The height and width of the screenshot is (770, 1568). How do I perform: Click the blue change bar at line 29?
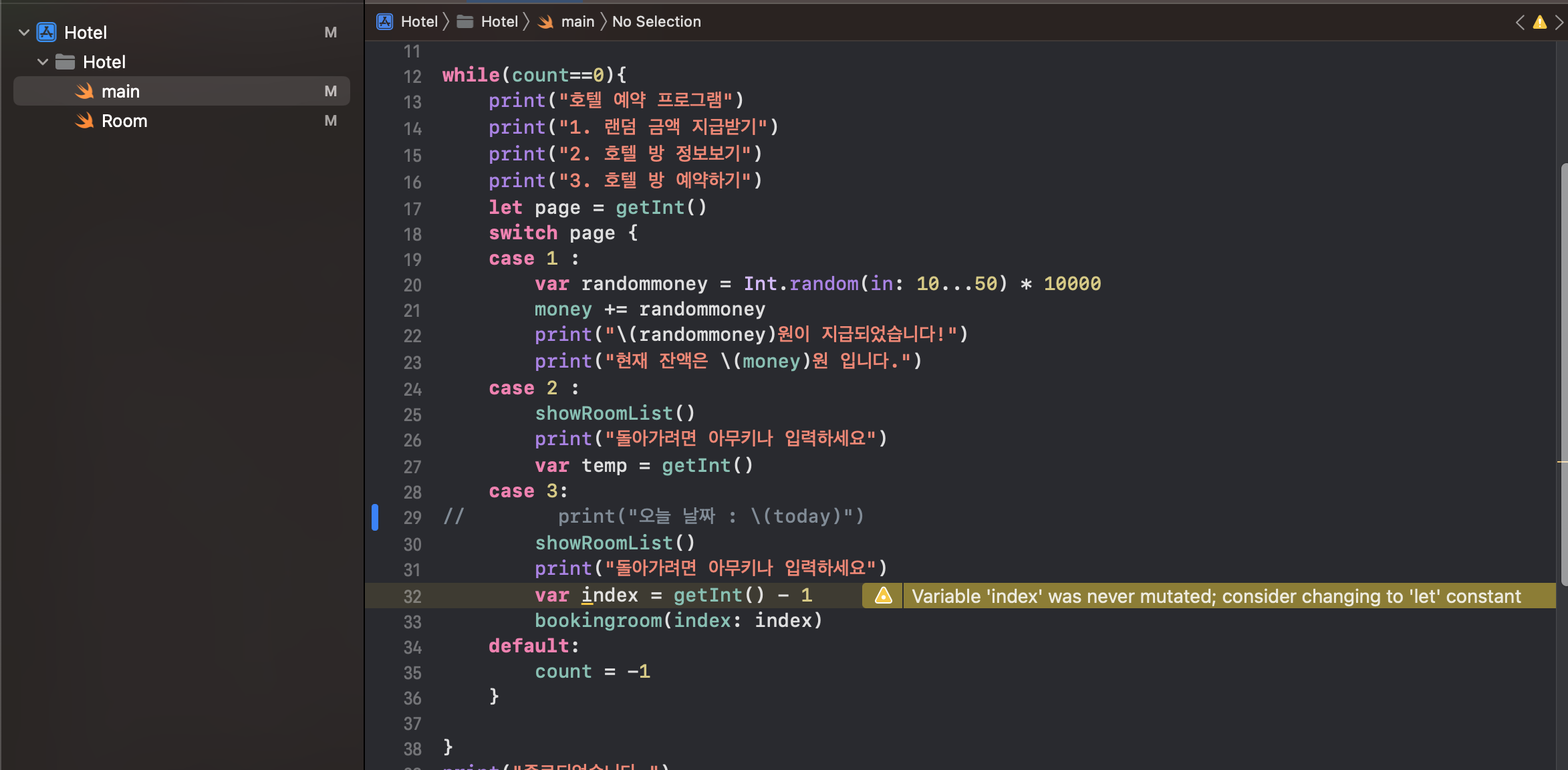click(375, 517)
